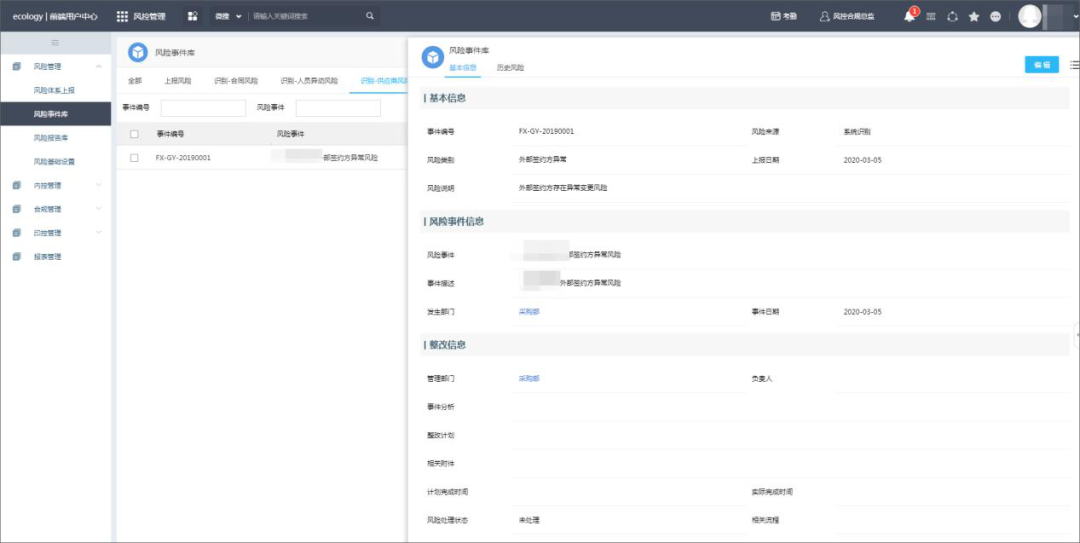Open the 考勤 attendance icon
This screenshot has width=1080, height=543.
click(x=775, y=16)
